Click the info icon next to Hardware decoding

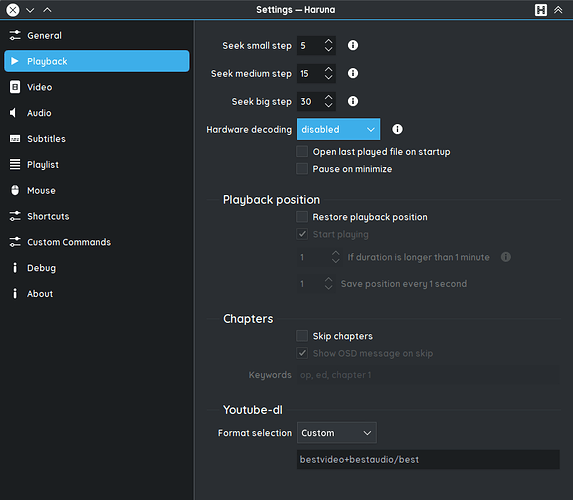(x=397, y=129)
